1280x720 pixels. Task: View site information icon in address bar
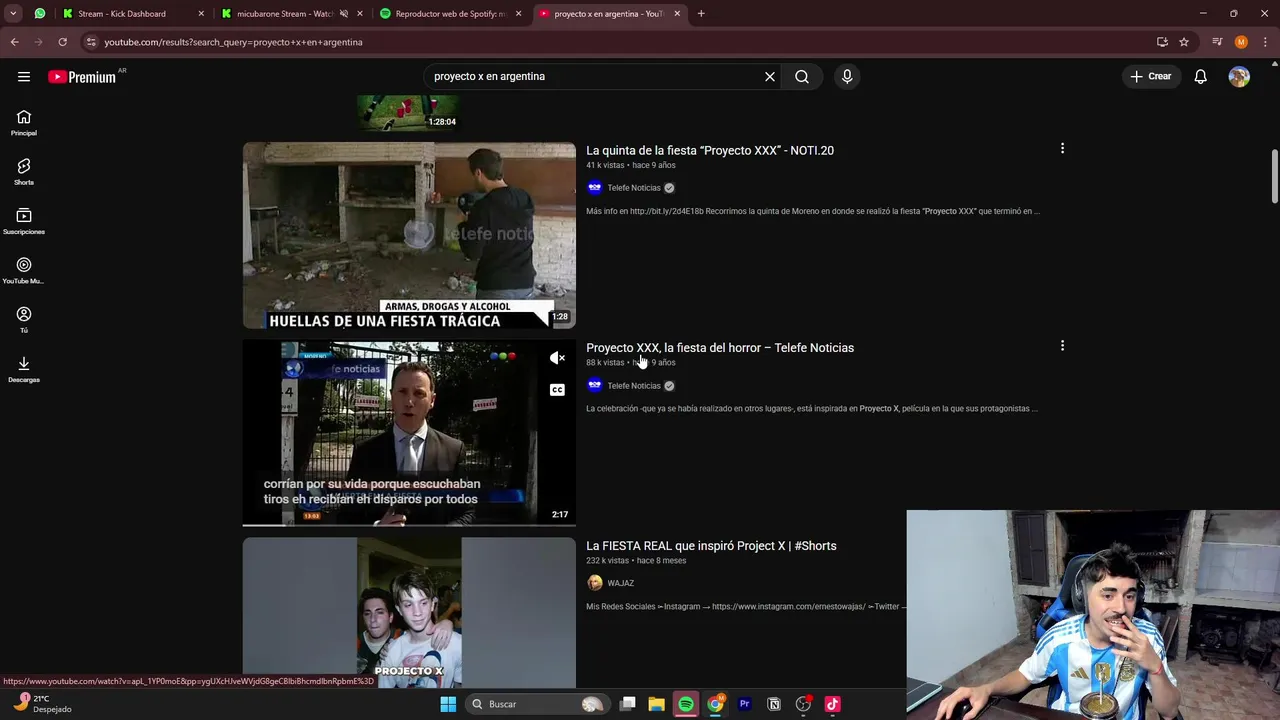click(91, 42)
